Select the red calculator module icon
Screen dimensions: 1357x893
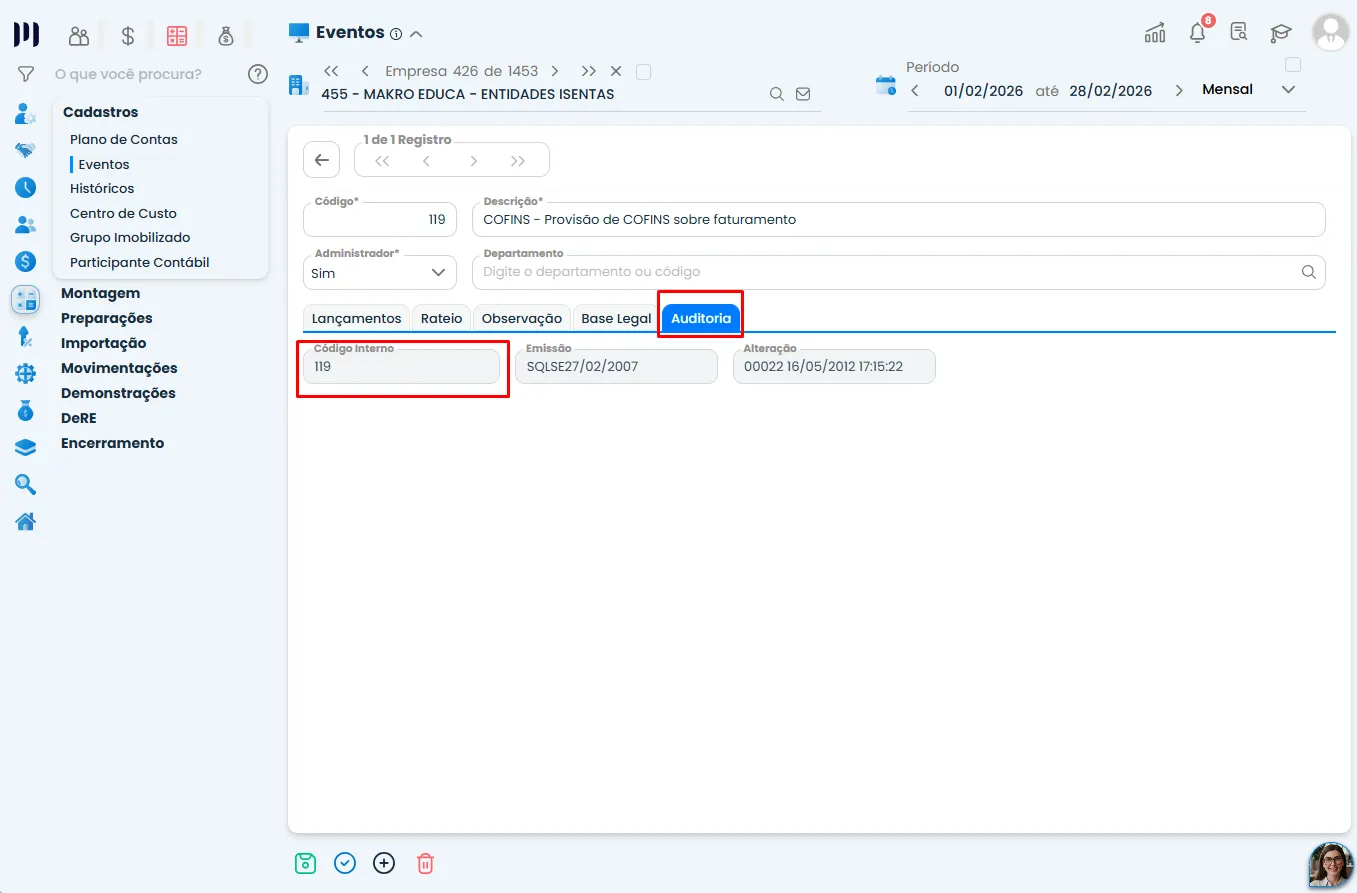pos(177,36)
